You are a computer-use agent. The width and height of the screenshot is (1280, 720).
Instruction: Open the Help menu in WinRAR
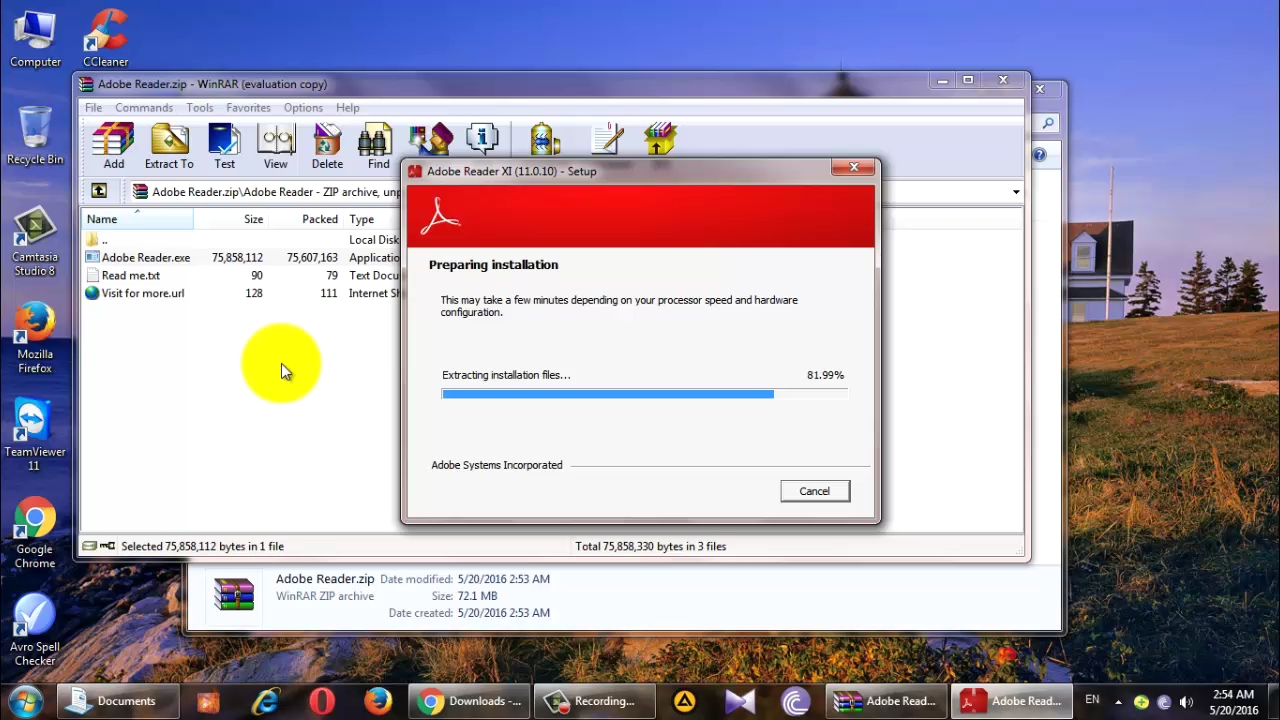tap(348, 108)
